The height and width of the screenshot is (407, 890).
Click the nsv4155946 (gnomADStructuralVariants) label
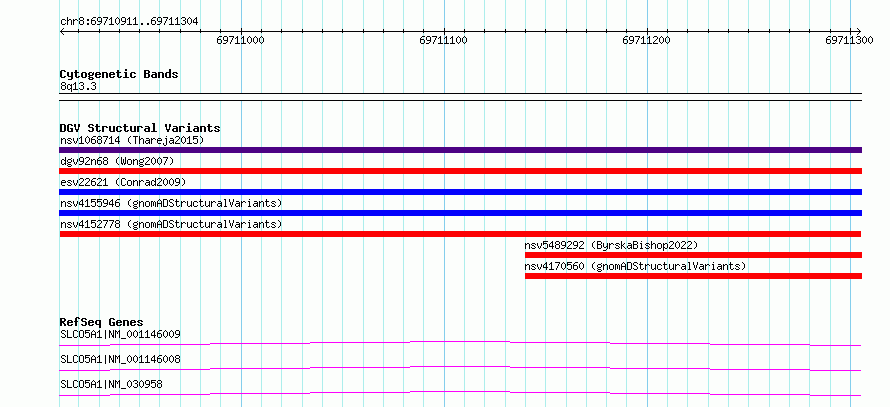[171, 203]
